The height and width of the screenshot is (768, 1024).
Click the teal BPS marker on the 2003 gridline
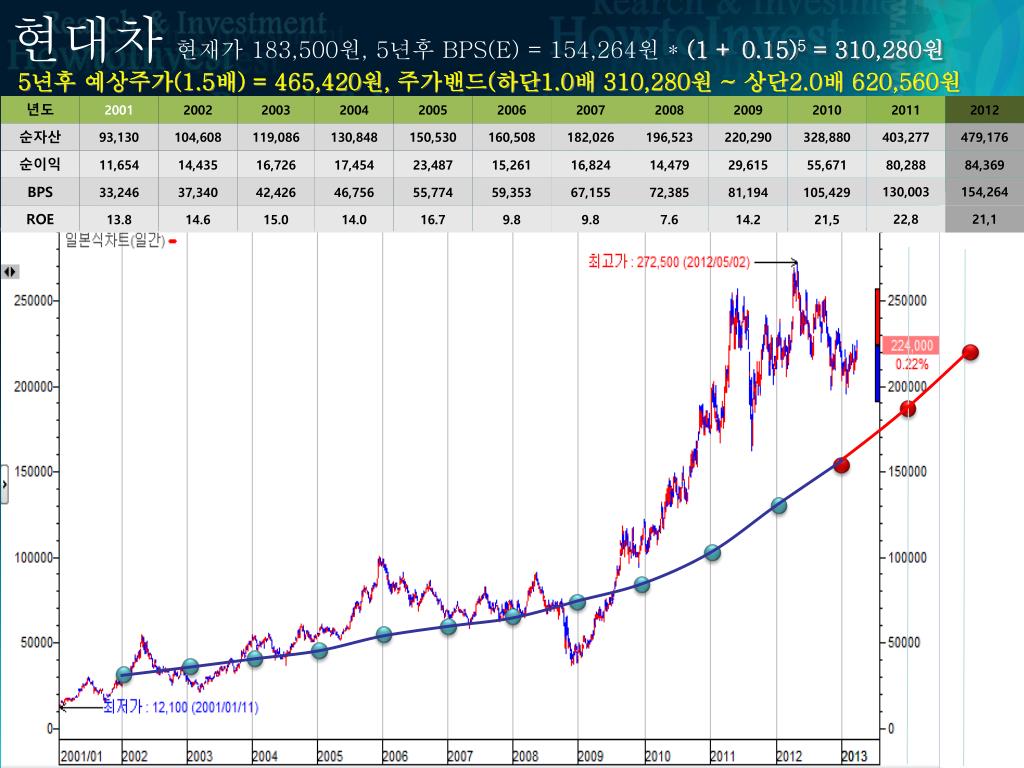(x=190, y=667)
